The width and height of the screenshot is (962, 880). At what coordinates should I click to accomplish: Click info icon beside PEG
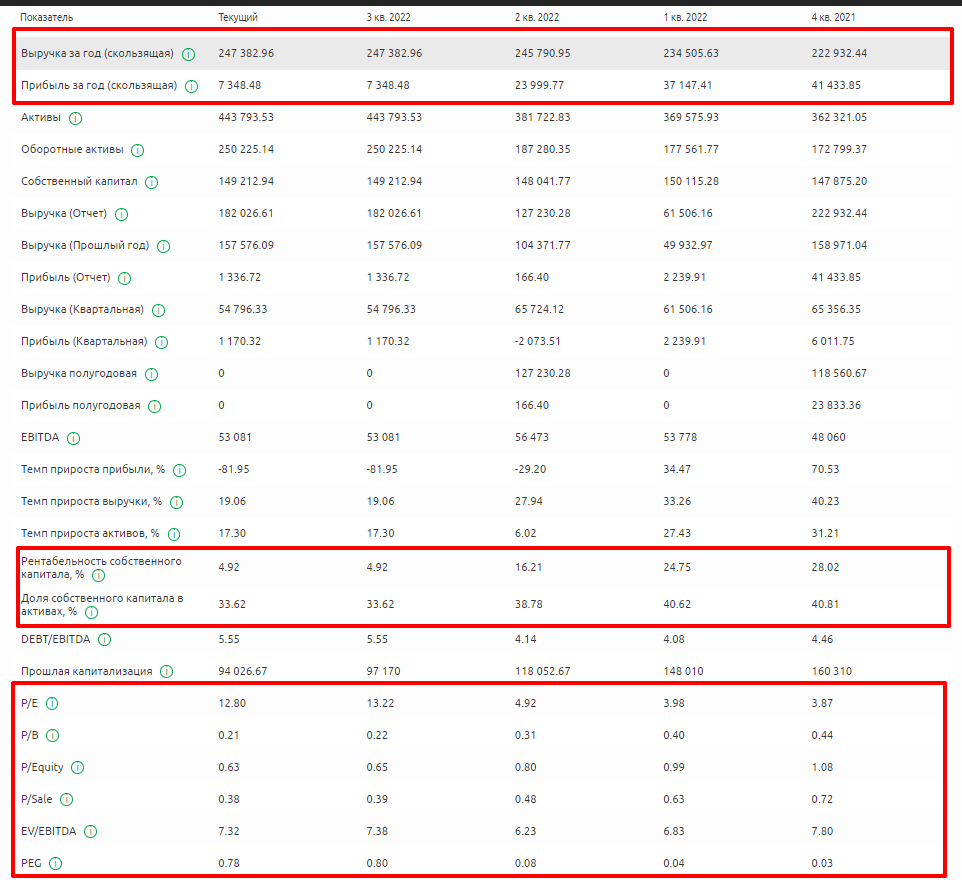coord(56,863)
